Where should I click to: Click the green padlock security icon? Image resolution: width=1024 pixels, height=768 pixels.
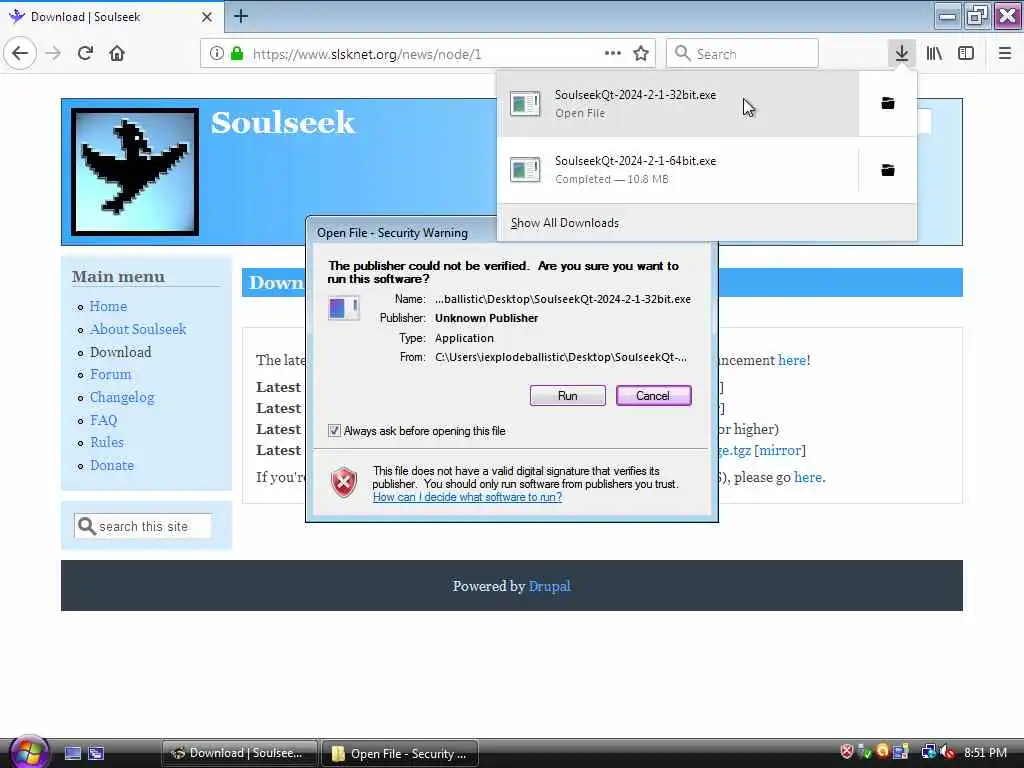237,54
